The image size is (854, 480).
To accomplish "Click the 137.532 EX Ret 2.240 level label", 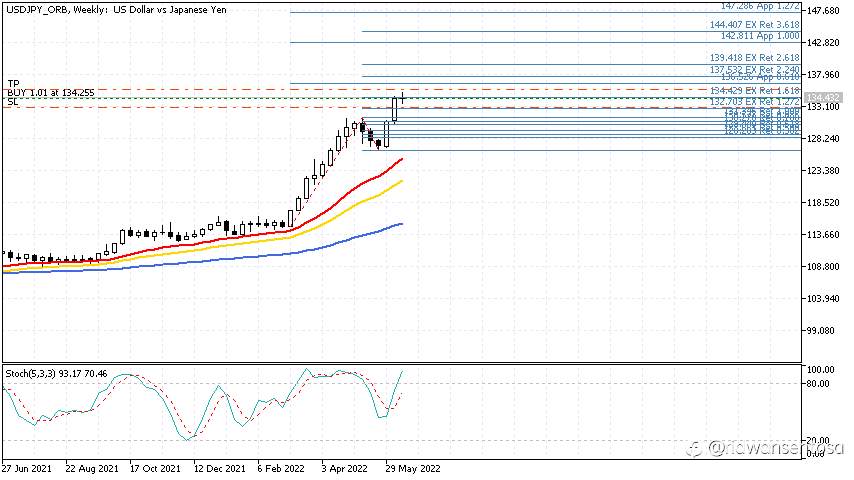I will pyautogui.click(x=754, y=69).
